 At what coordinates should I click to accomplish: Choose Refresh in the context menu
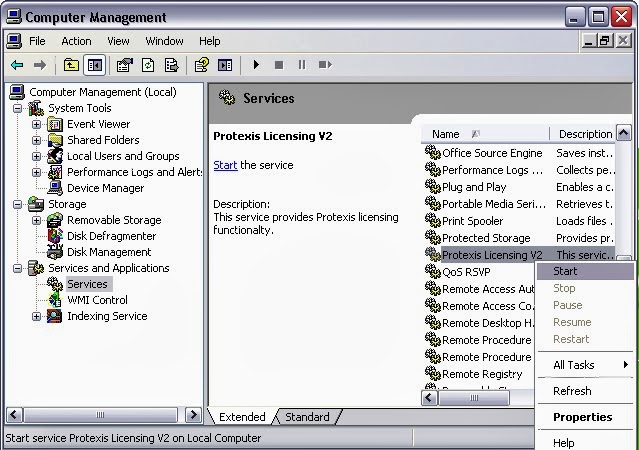(585, 391)
